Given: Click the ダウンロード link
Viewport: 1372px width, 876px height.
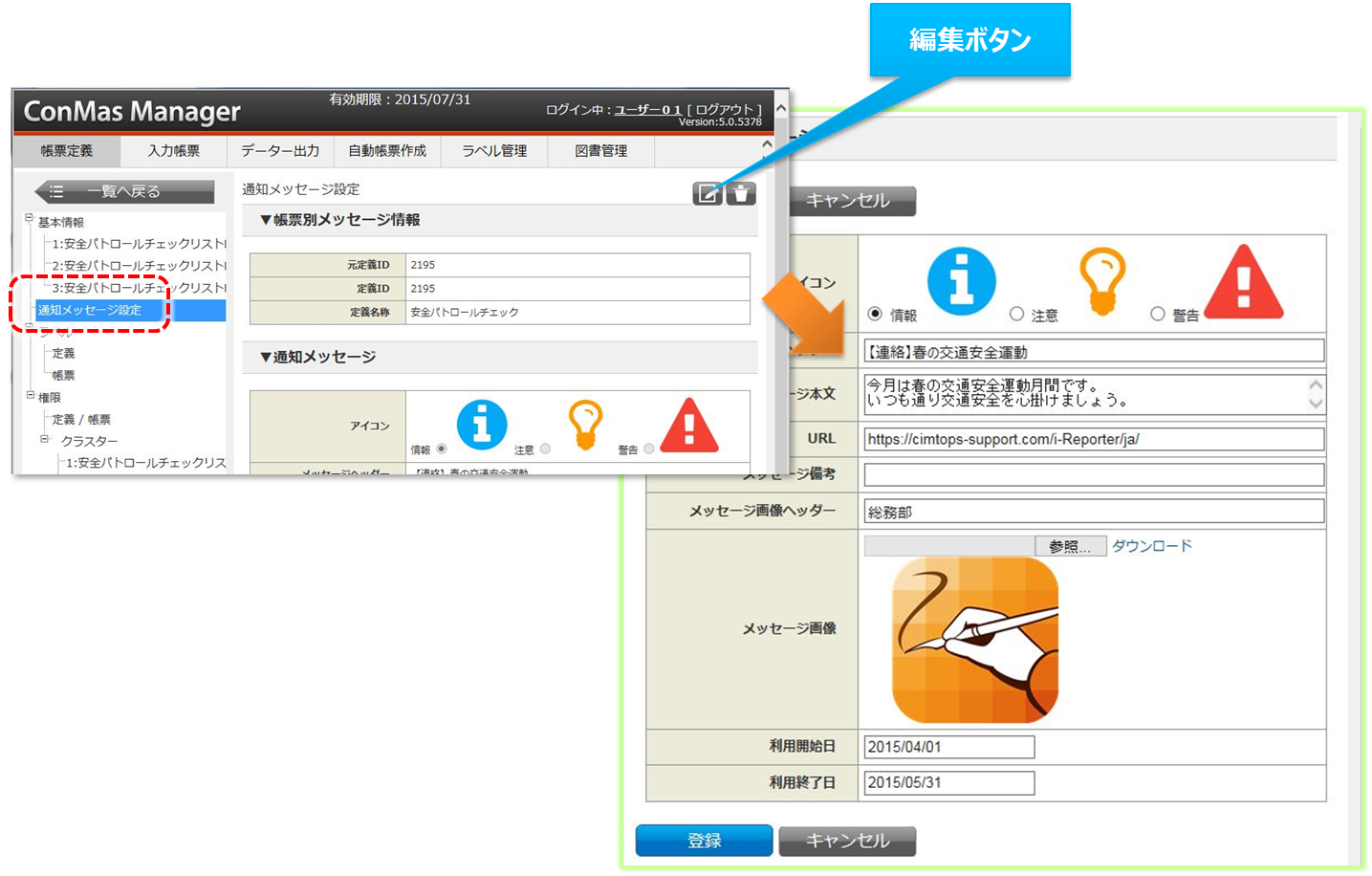Looking at the screenshot, I should coord(1151,545).
